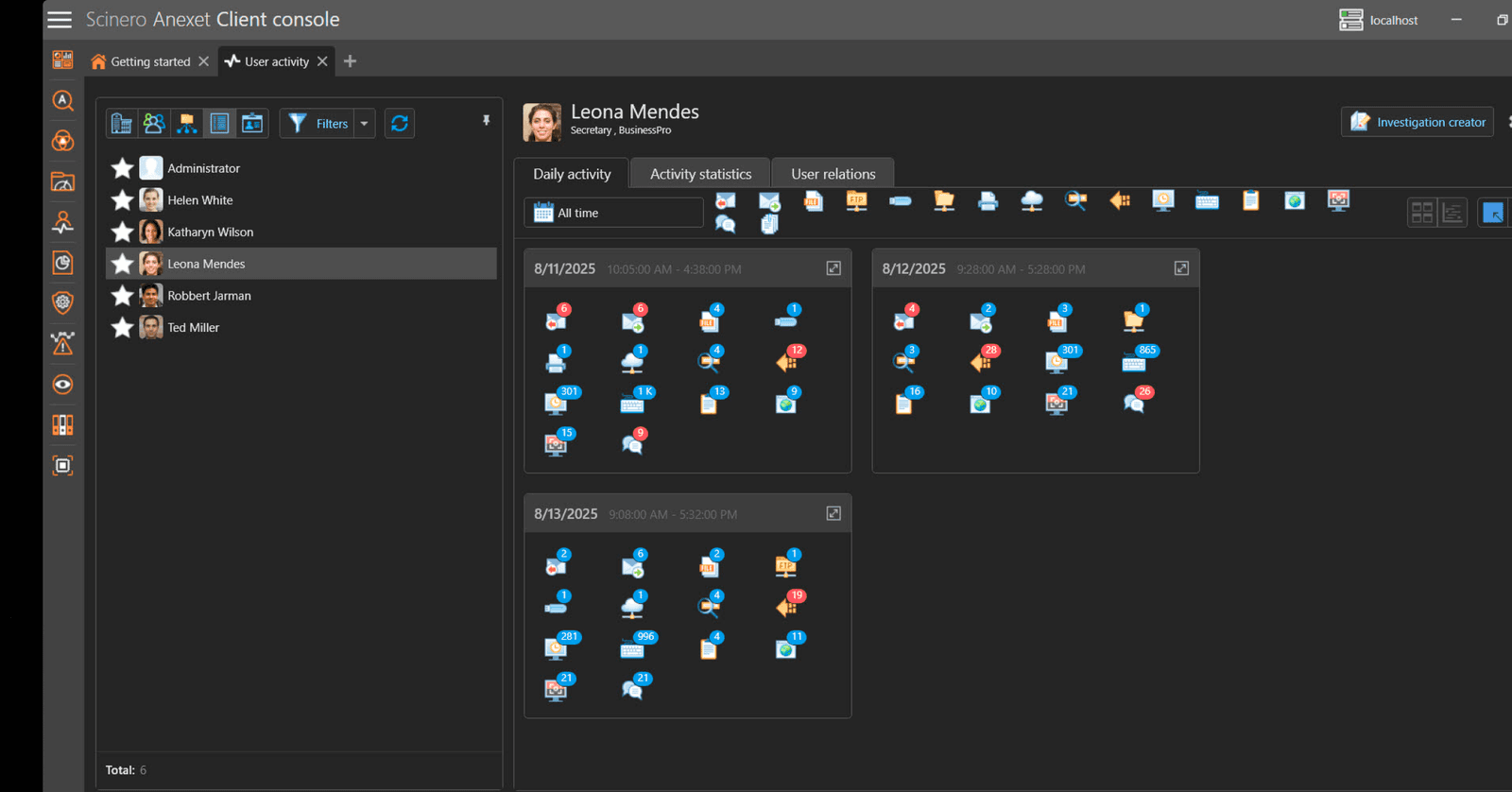Toggle favorite star for Robbert Jarman
This screenshot has height=792, width=1512.
click(x=122, y=296)
